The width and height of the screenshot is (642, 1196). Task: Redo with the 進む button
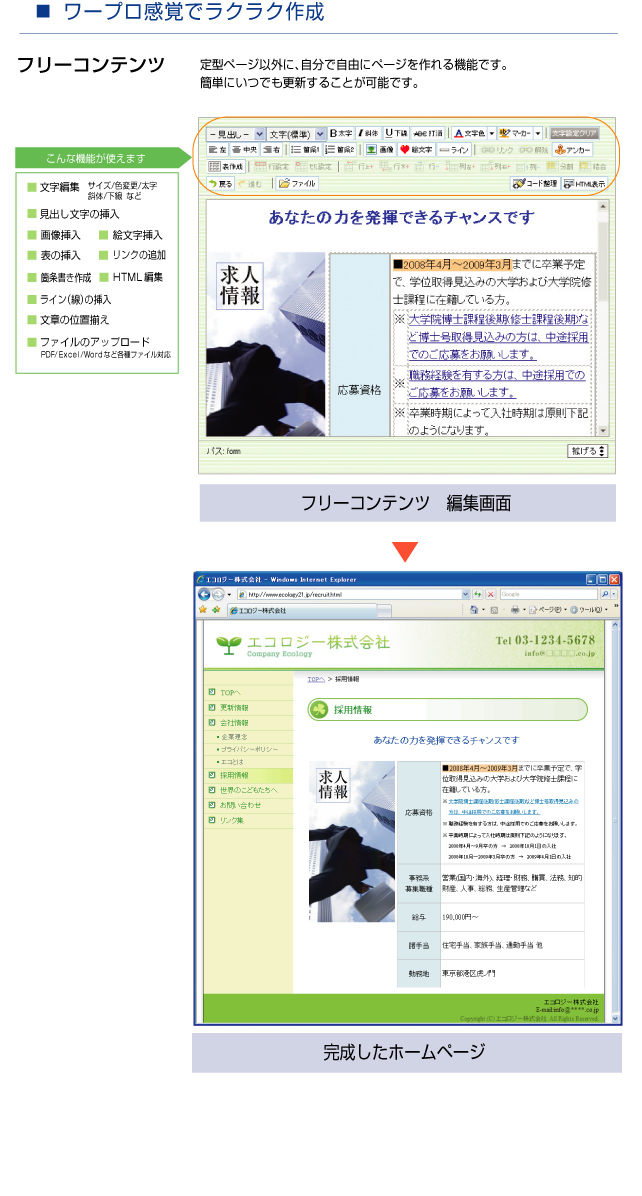coord(250,183)
